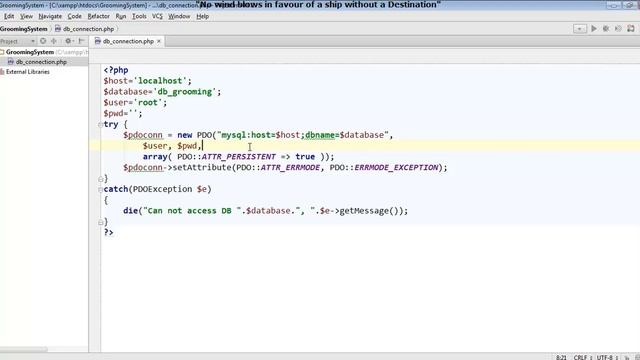Click cursor position 8:21 in status bar
640x360 pixels.
click(561, 357)
